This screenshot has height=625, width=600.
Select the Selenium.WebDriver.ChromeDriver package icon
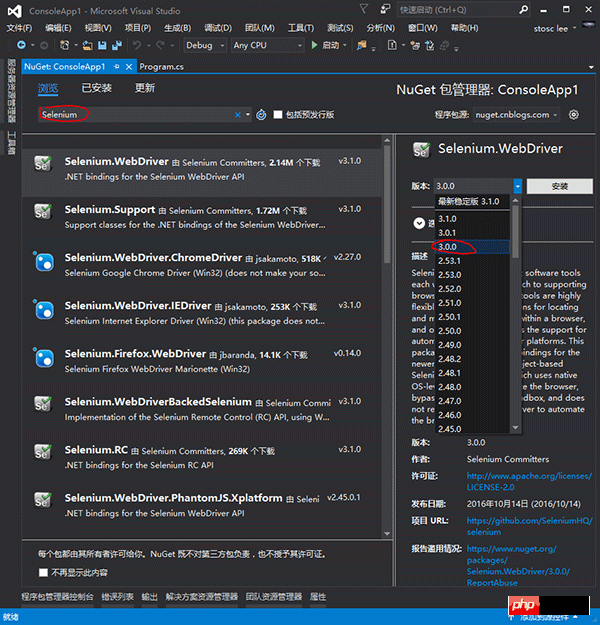coord(43,261)
